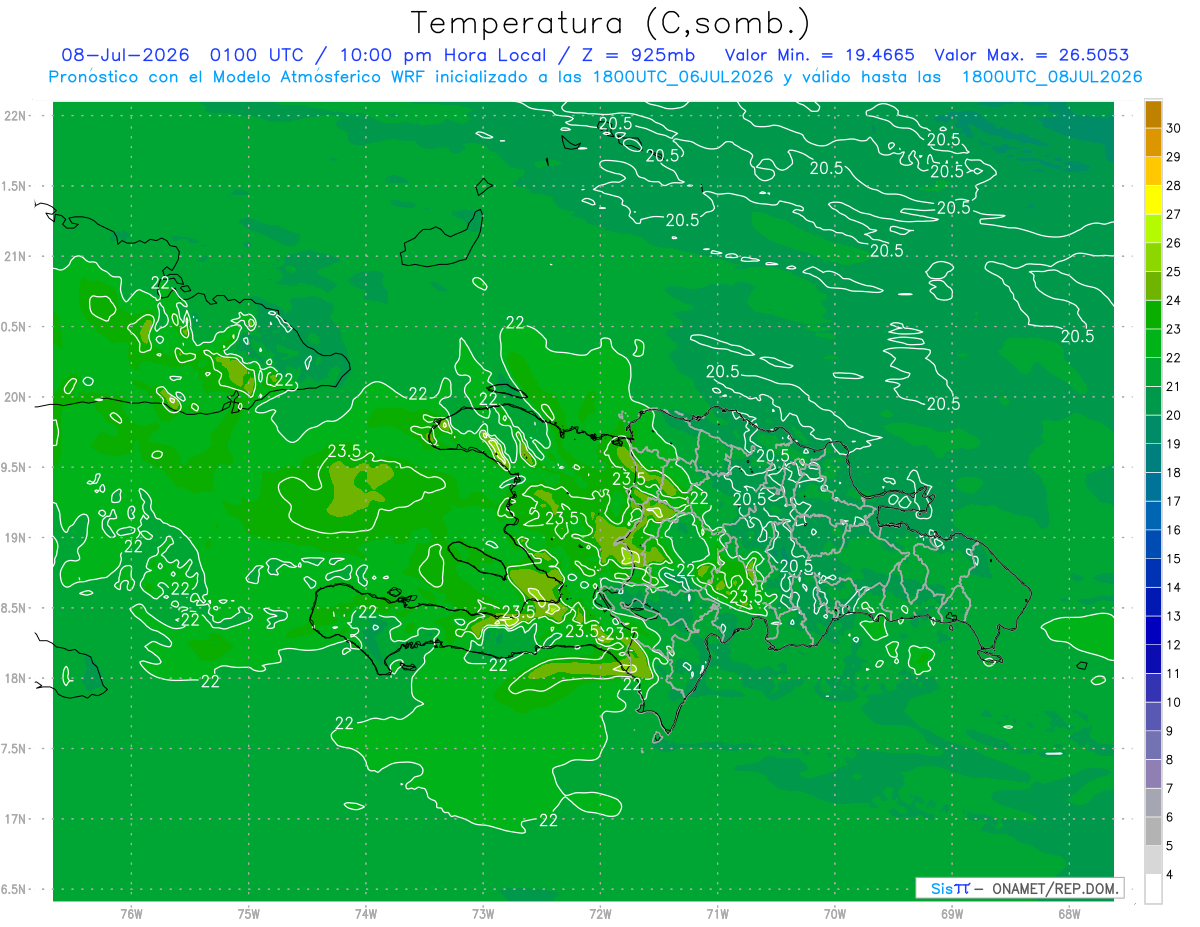The width and height of the screenshot is (1200, 927).
Task: Click the "69W" longitude axis label
Action: [952, 913]
